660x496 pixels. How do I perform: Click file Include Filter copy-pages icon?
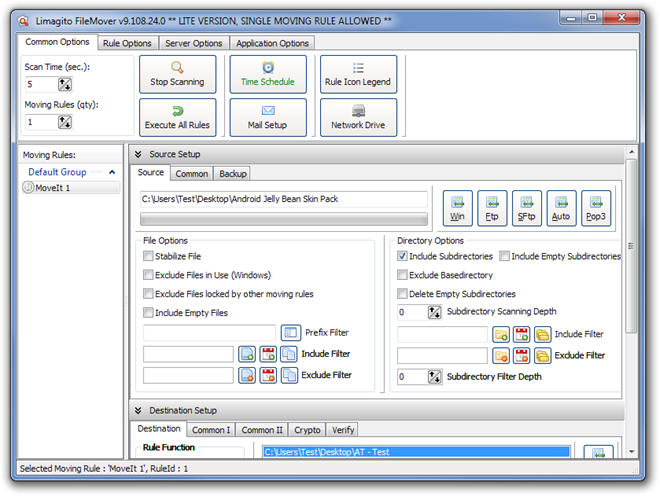[289, 354]
